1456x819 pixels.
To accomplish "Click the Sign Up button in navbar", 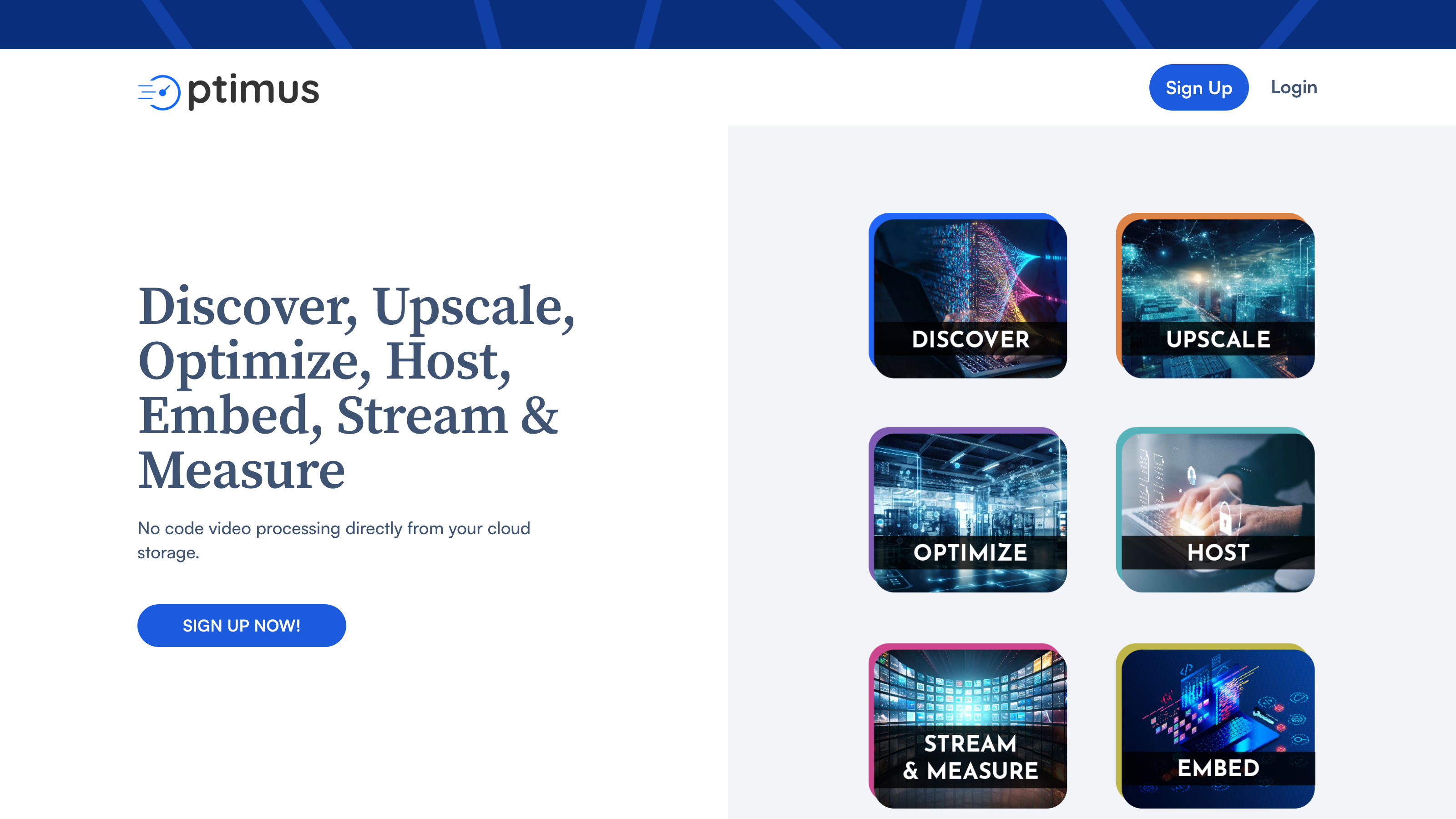I will pos(1199,88).
